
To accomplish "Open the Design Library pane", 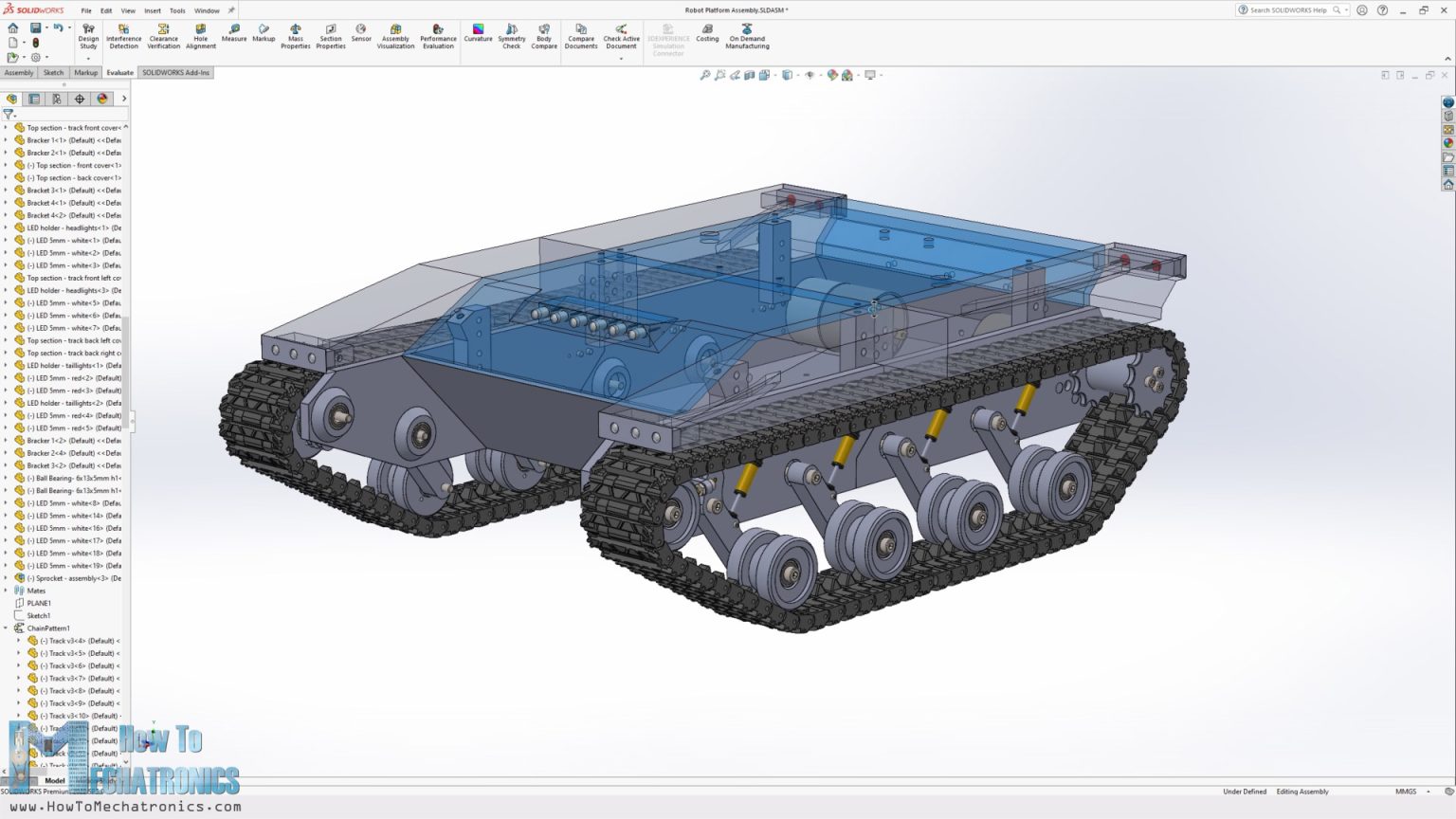I will point(1447,116).
